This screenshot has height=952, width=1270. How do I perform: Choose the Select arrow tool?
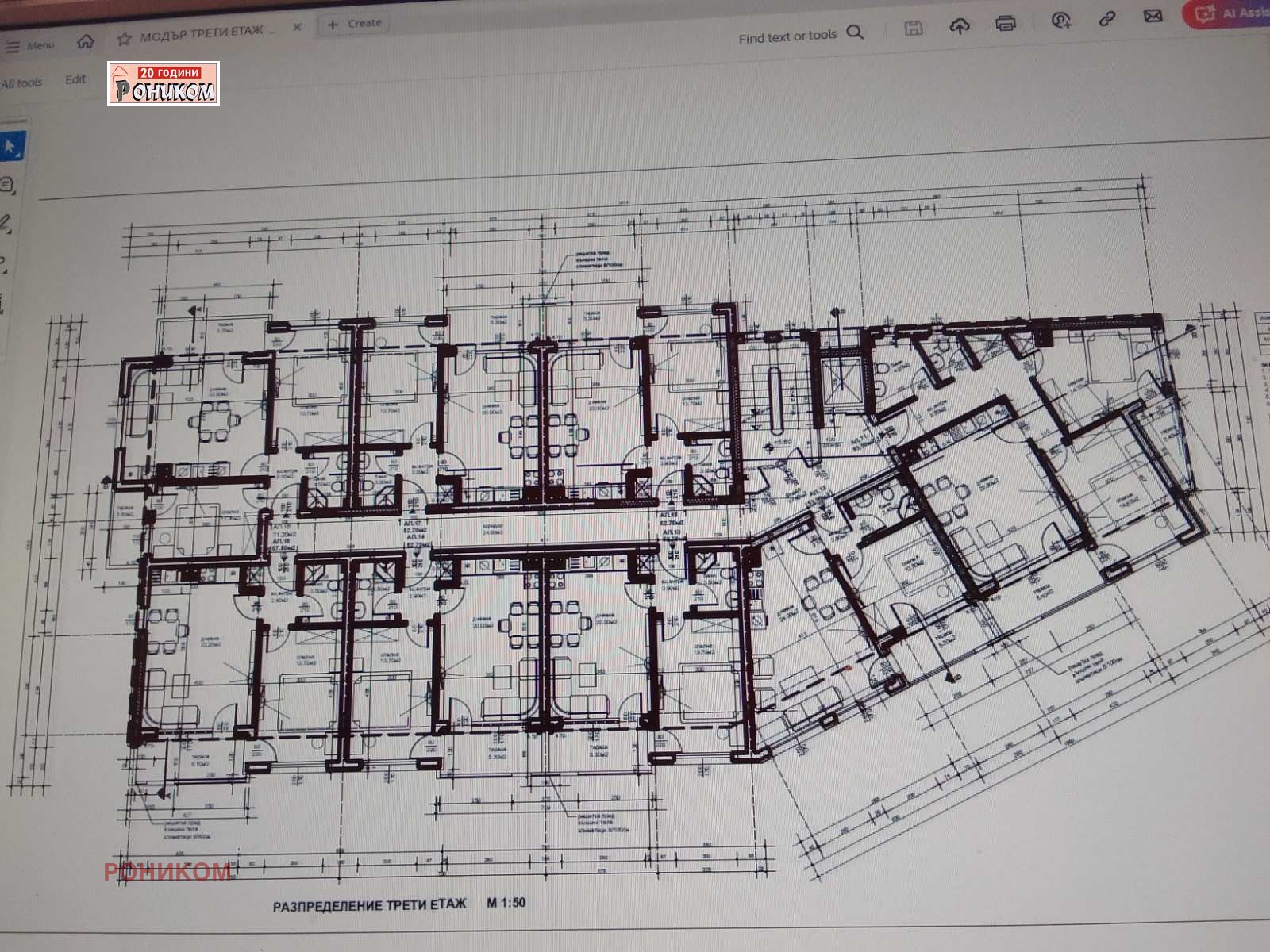tap(10, 147)
